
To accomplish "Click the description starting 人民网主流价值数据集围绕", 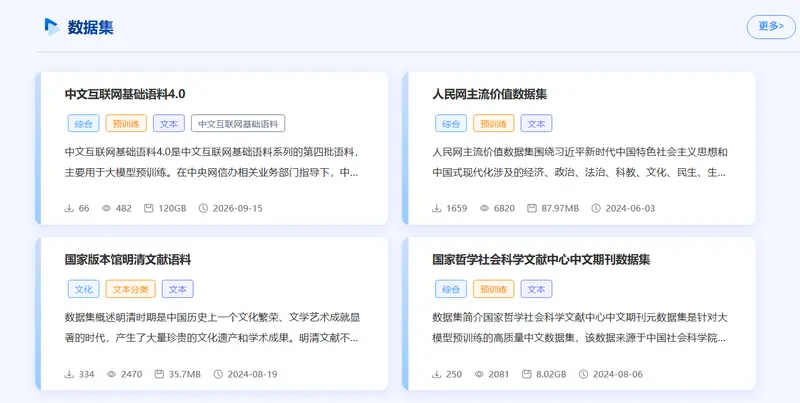I will (x=580, y=162).
